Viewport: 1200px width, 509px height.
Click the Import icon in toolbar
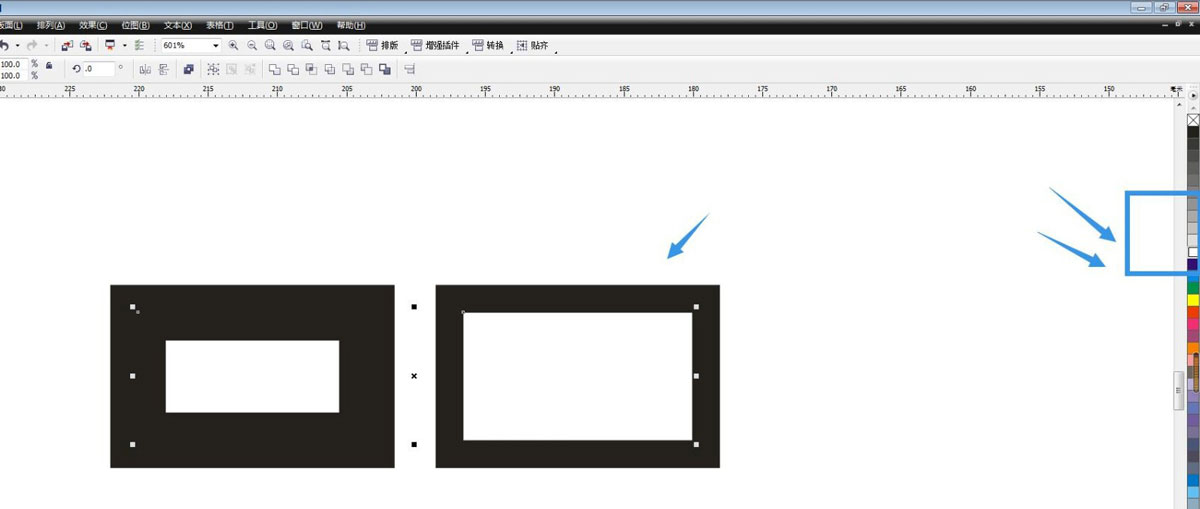click(67, 46)
